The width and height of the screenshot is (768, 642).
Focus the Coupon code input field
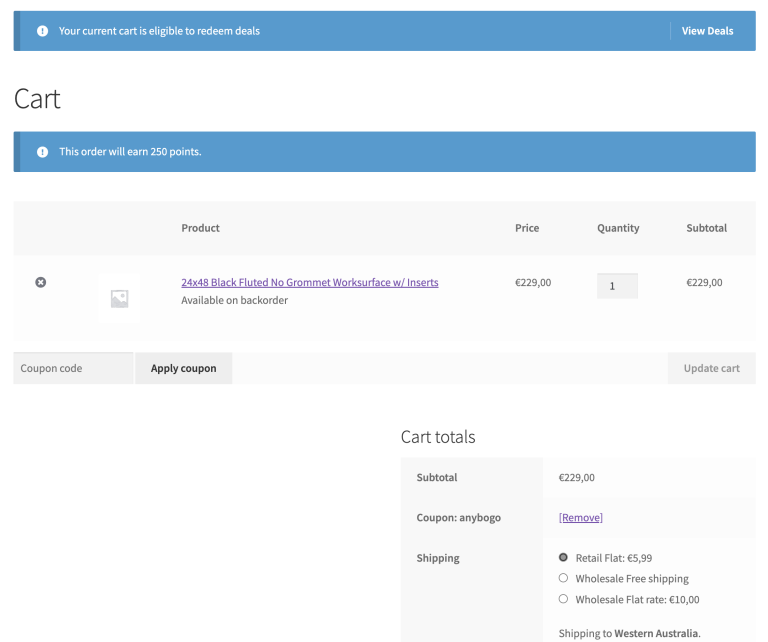(73, 368)
